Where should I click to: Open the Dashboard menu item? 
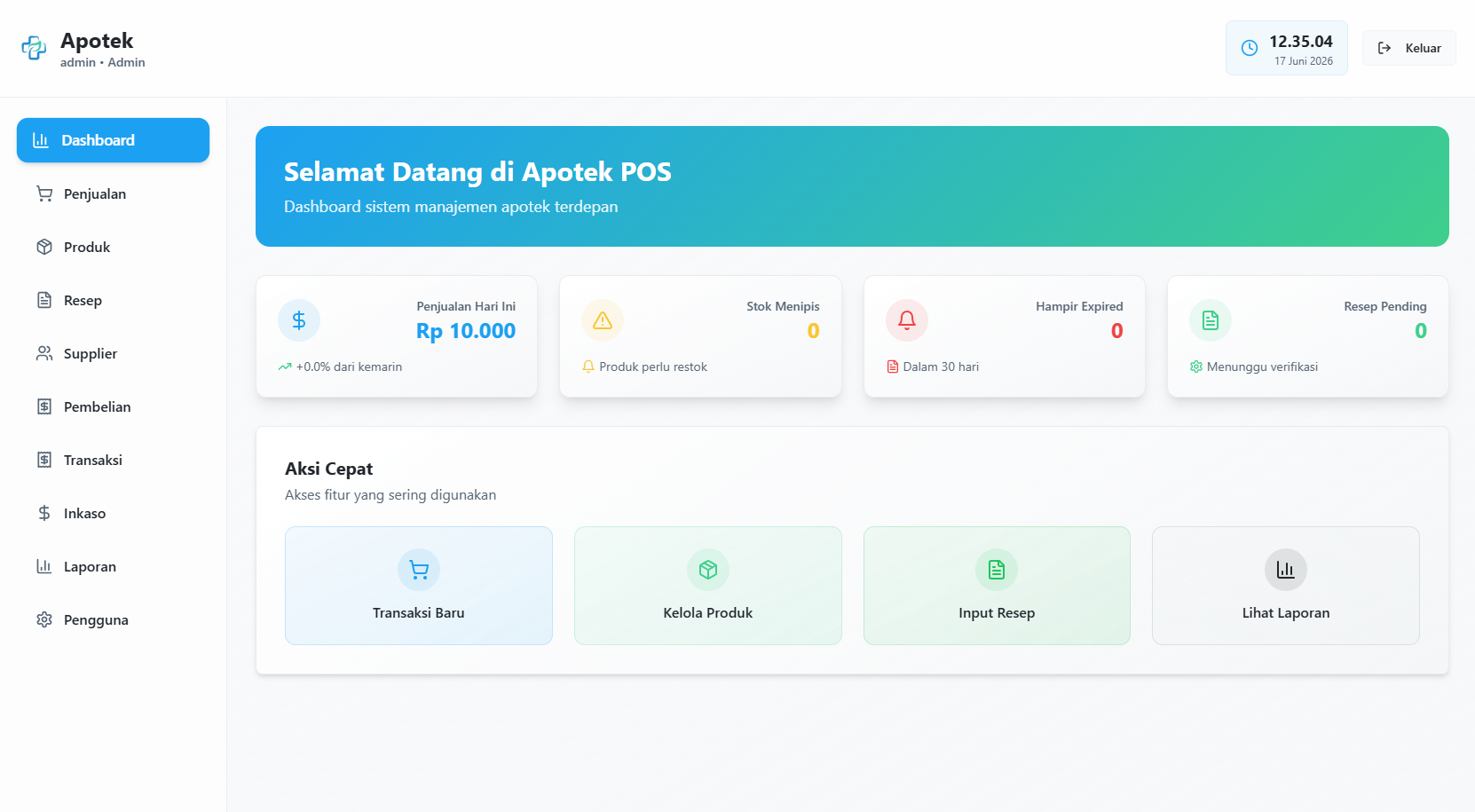(x=113, y=140)
